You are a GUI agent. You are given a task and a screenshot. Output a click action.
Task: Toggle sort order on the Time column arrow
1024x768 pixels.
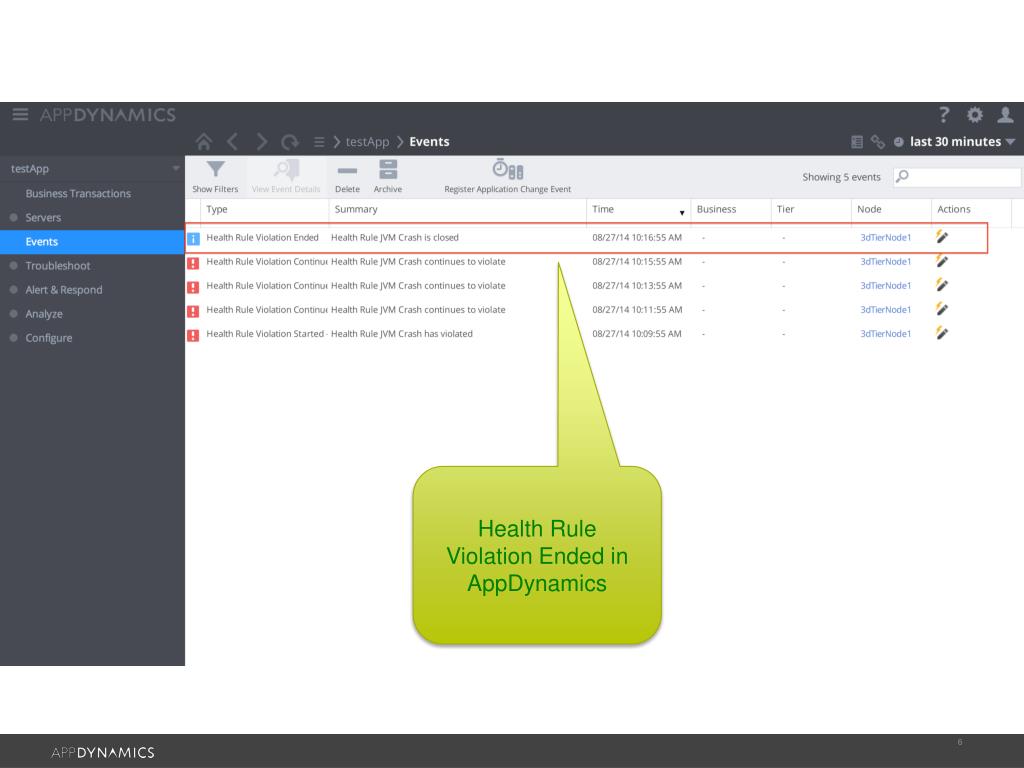682,213
